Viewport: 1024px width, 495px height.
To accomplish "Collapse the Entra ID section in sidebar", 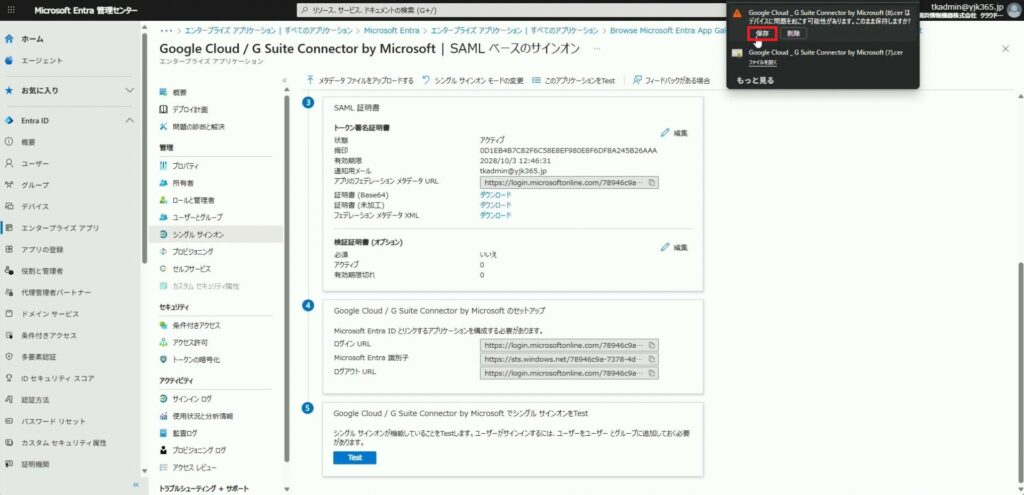I will click(129, 120).
